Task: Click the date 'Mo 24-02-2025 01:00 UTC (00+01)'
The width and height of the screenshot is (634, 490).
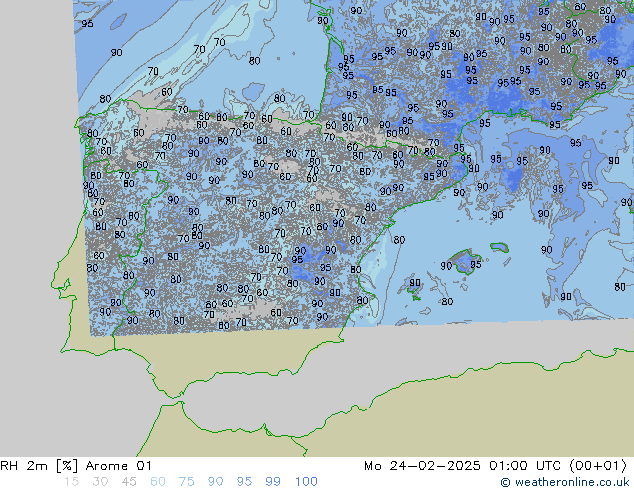Action: pos(496,466)
